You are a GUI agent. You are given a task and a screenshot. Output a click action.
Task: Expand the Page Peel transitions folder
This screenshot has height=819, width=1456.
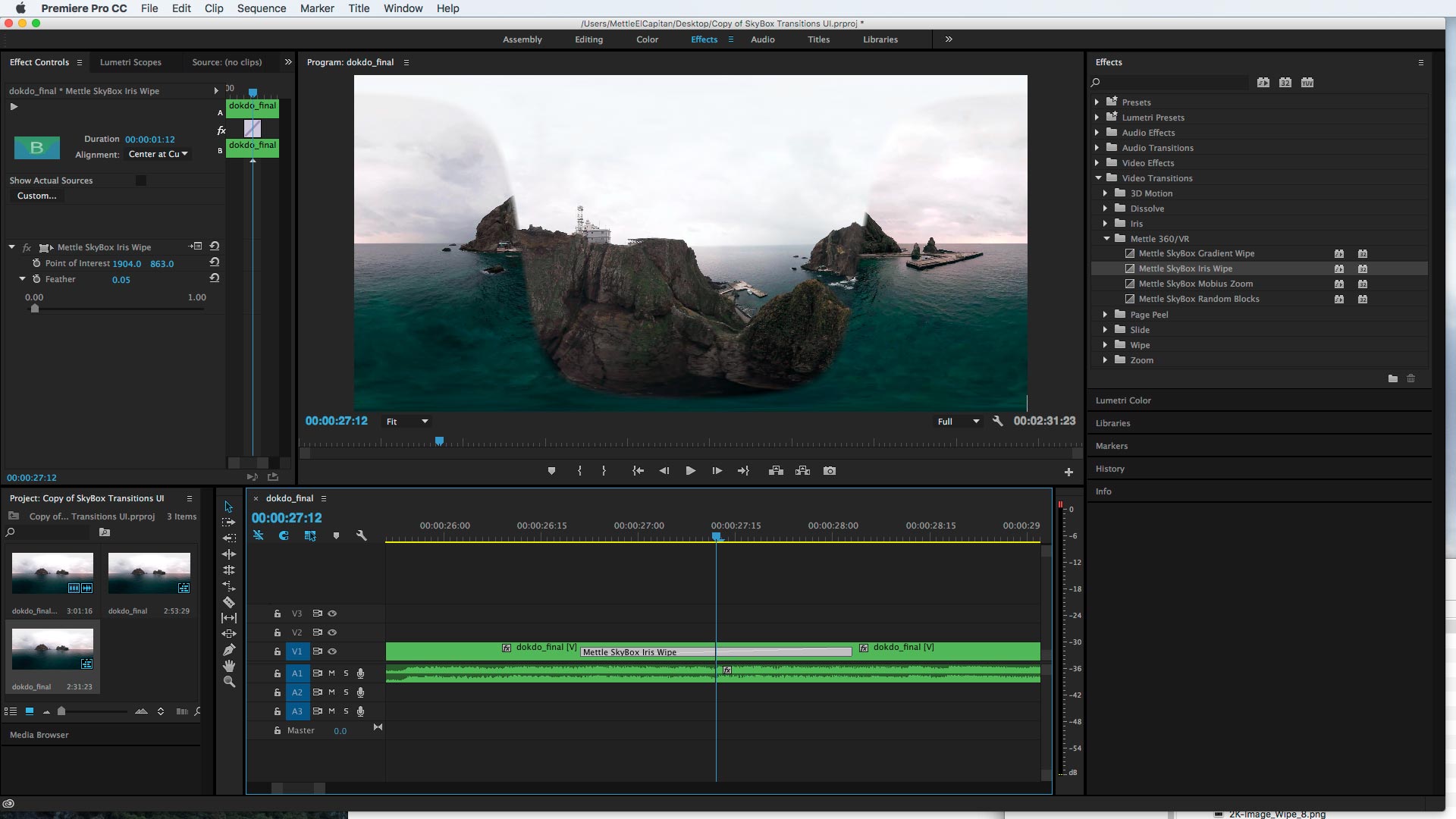(x=1105, y=315)
